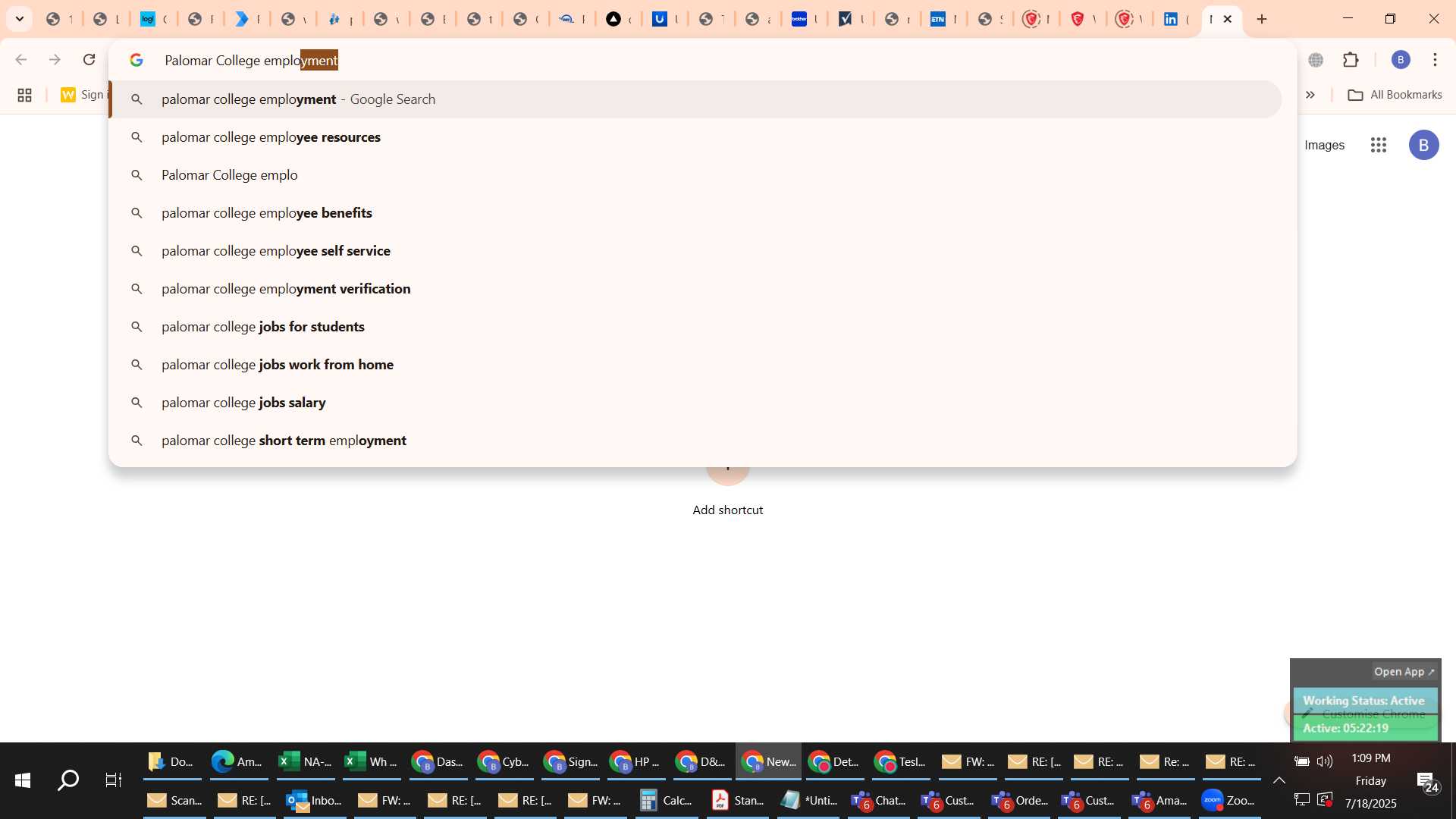Image resolution: width=1456 pixels, height=819 pixels.
Task: Open the Outlook 'Inbo...' taskbar item
Action: (313, 801)
